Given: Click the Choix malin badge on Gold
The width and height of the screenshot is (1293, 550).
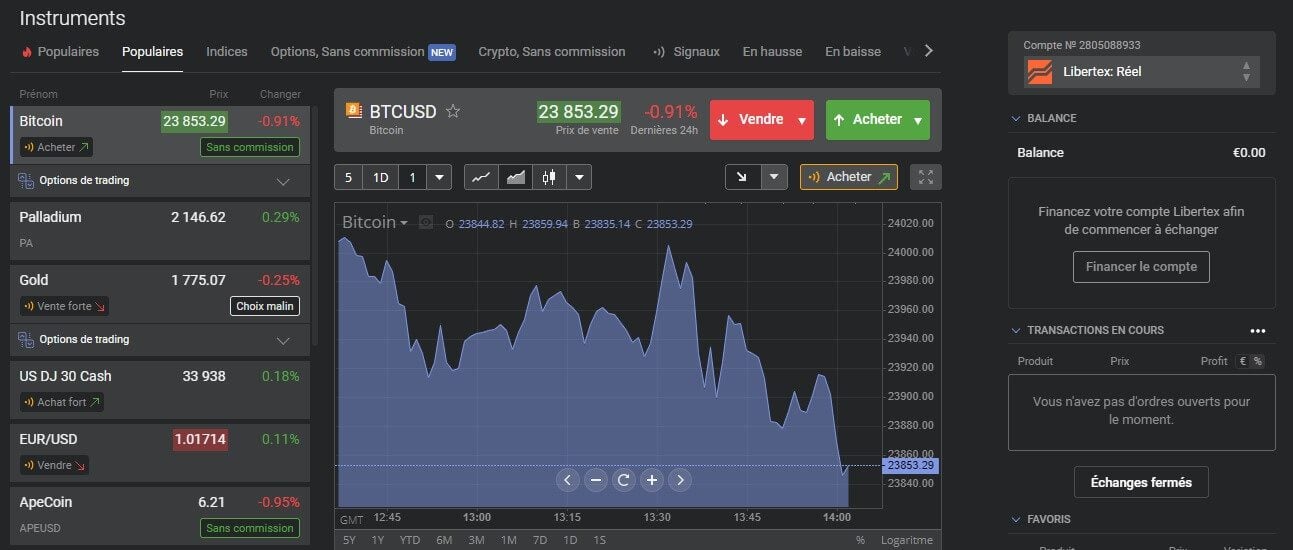Looking at the screenshot, I should [x=265, y=306].
